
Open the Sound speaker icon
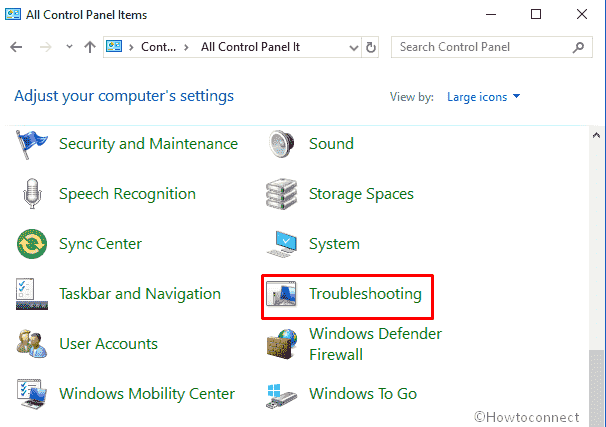click(282, 144)
